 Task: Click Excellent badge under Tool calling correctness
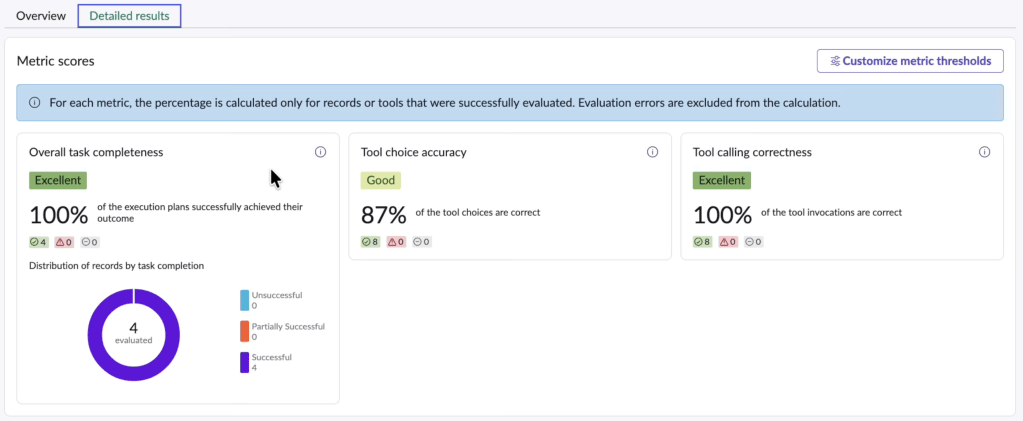(x=721, y=181)
